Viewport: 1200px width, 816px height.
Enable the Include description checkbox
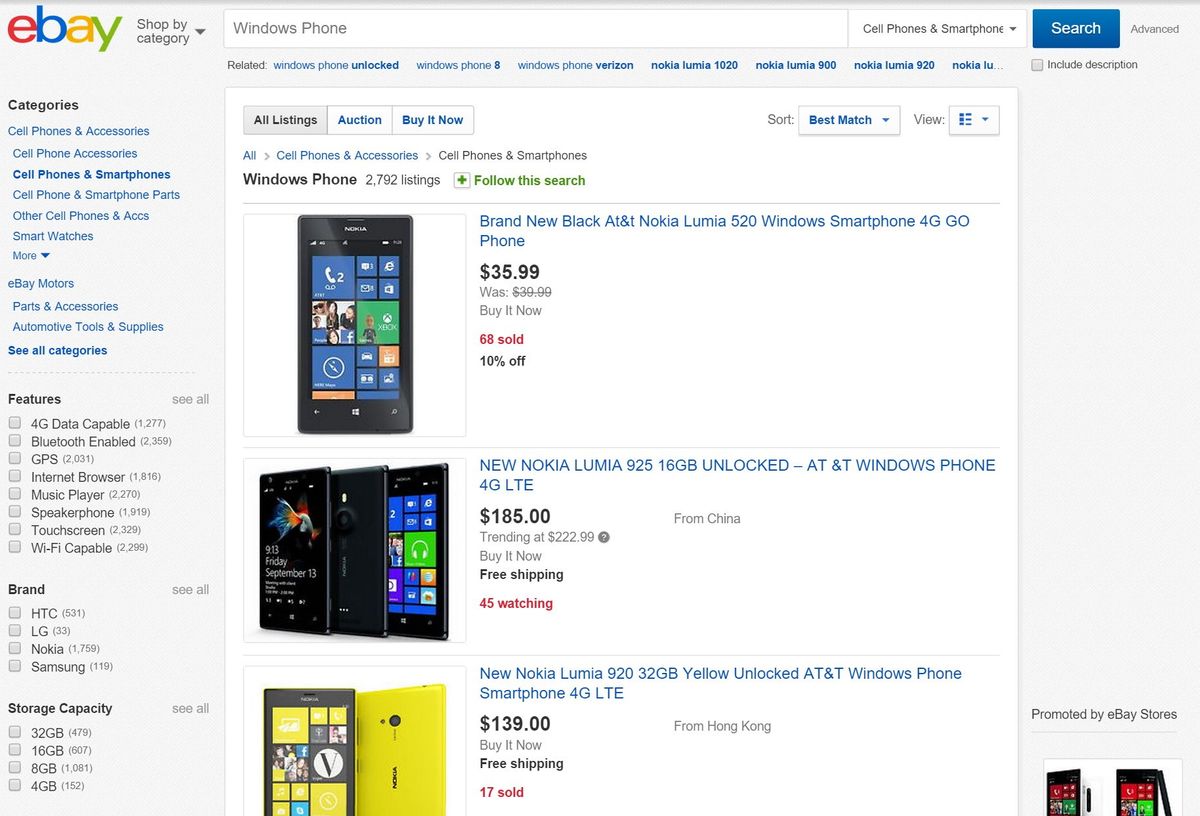coord(1037,64)
